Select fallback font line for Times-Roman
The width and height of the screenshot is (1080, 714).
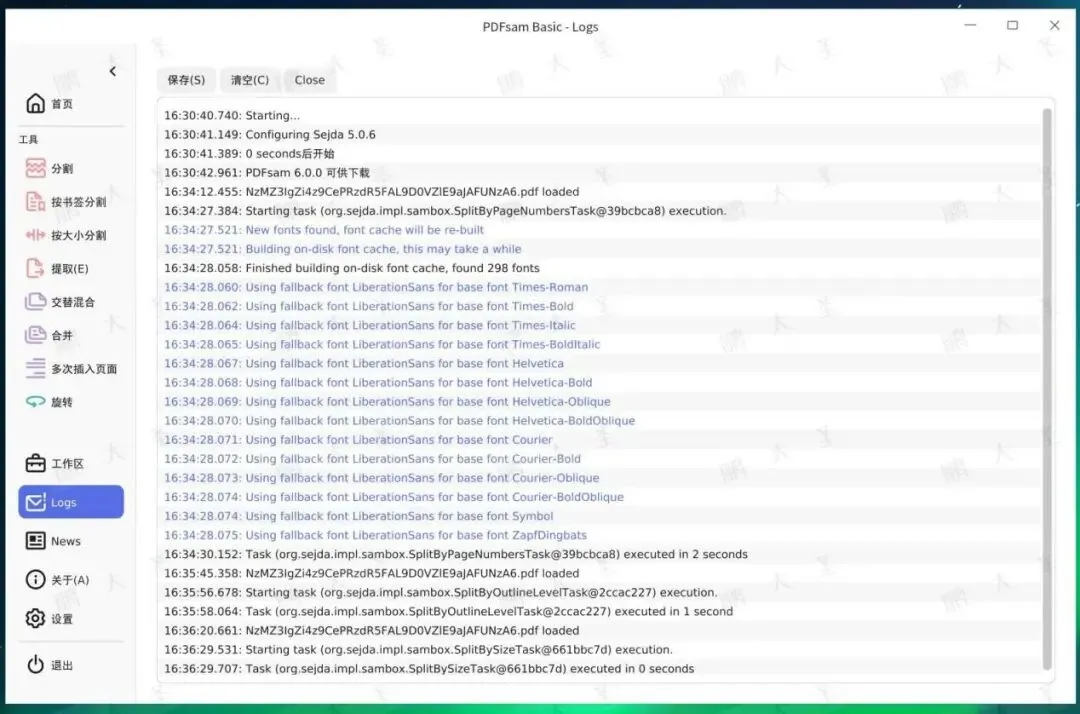coord(599,287)
